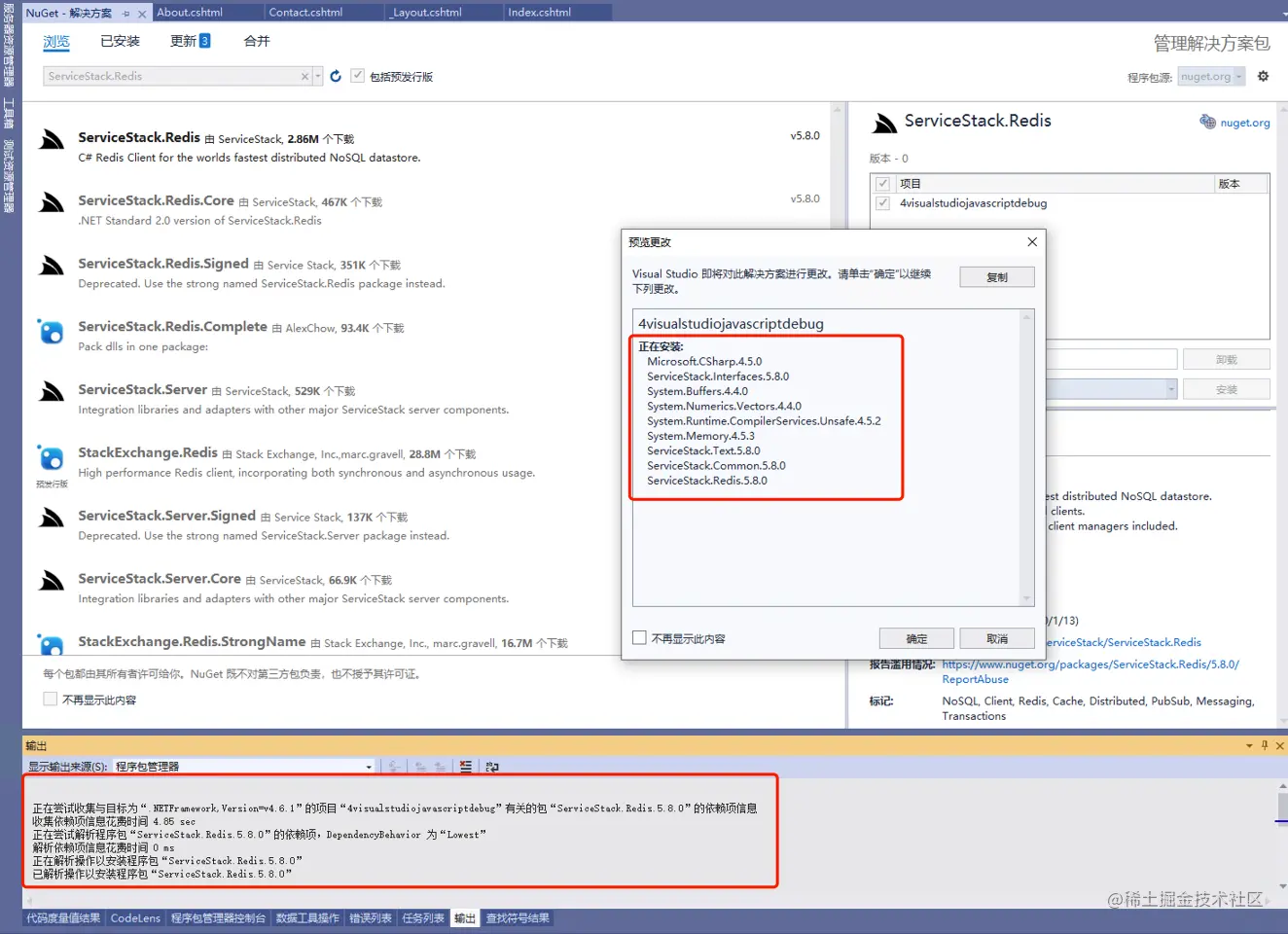This screenshot has height=934, width=1288.
Task: Click the ServiceStack.Redis.Core package icon
Action: (51, 202)
